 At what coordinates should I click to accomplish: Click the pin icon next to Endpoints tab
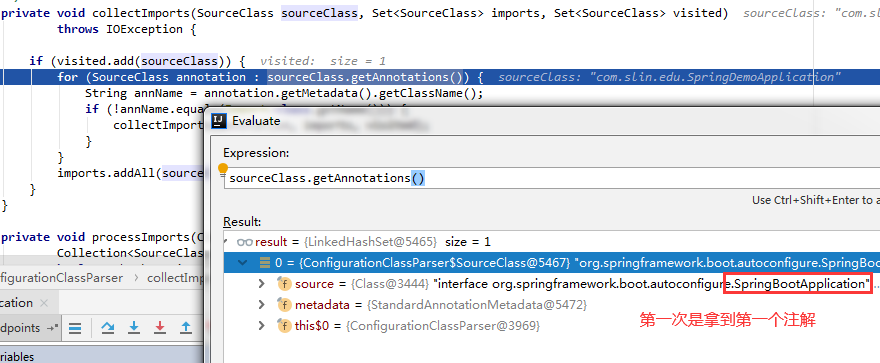[53, 328]
